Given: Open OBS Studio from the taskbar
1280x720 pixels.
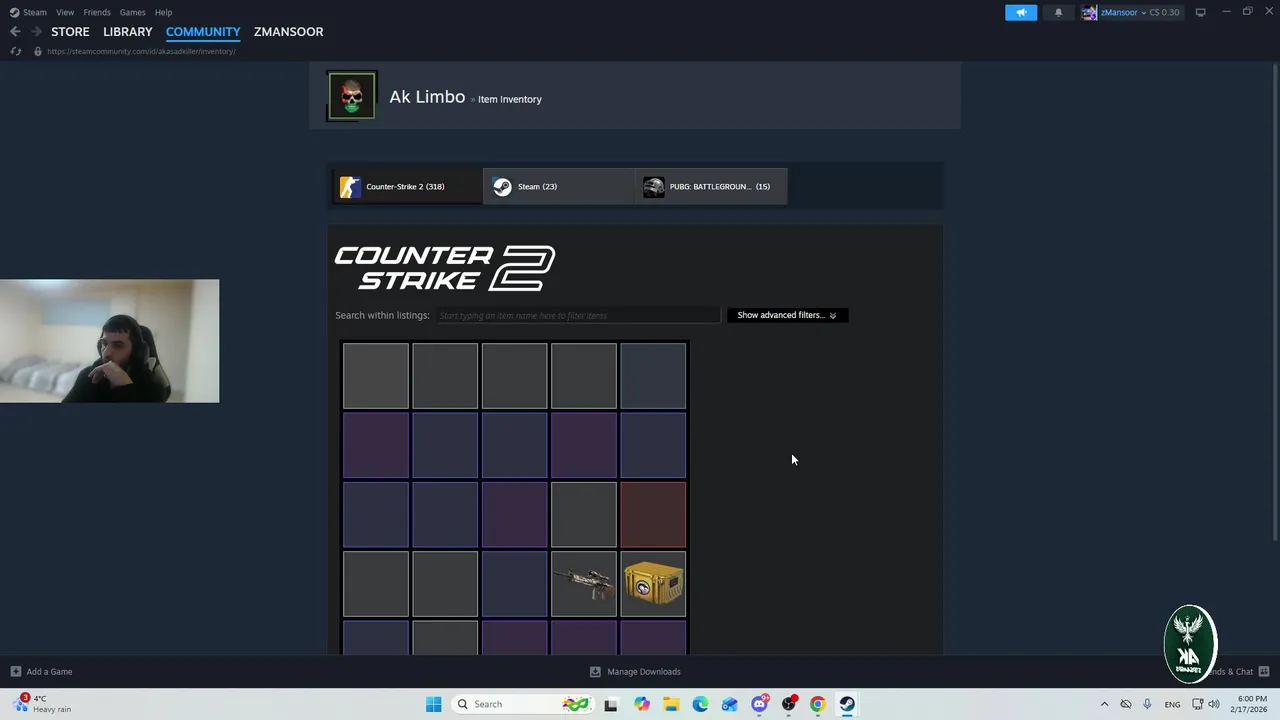Looking at the screenshot, I should click(x=789, y=704).
